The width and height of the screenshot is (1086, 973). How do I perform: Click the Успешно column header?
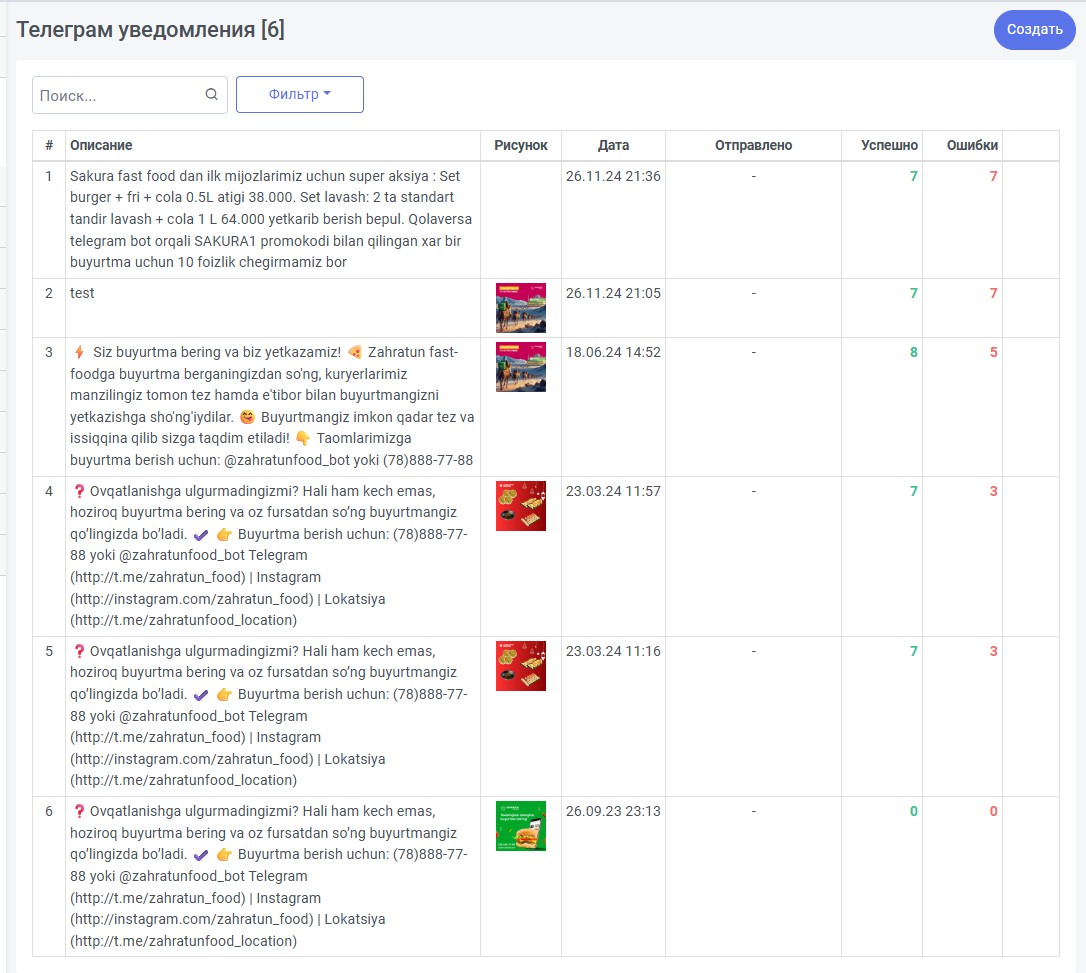(x=889, y=145)
